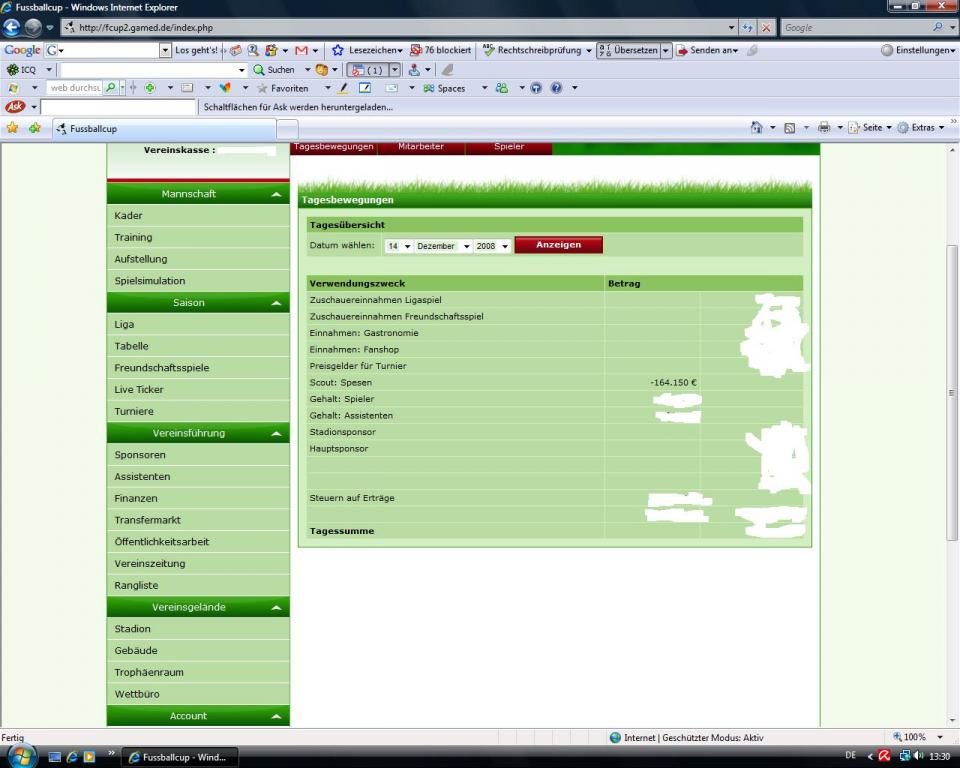Switch to the Spieler tab
Viewport: 960px width, 768px height.
508,147
